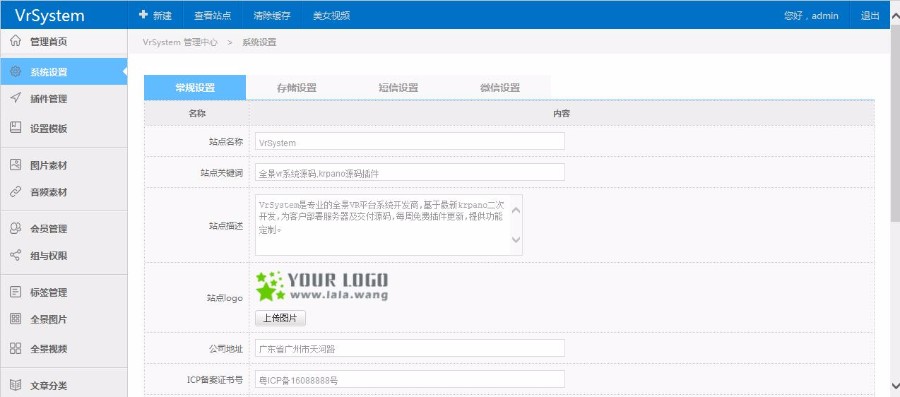Viewport: 900px width, 397px height.
Task: Click 查看站点 in the top bar
Action: coord(212,15)
